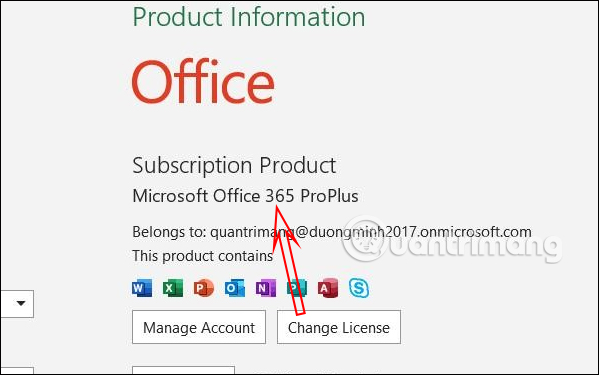Click the "This product contains" label
This screenshot has height=375, width=599.
pos(202,256)
